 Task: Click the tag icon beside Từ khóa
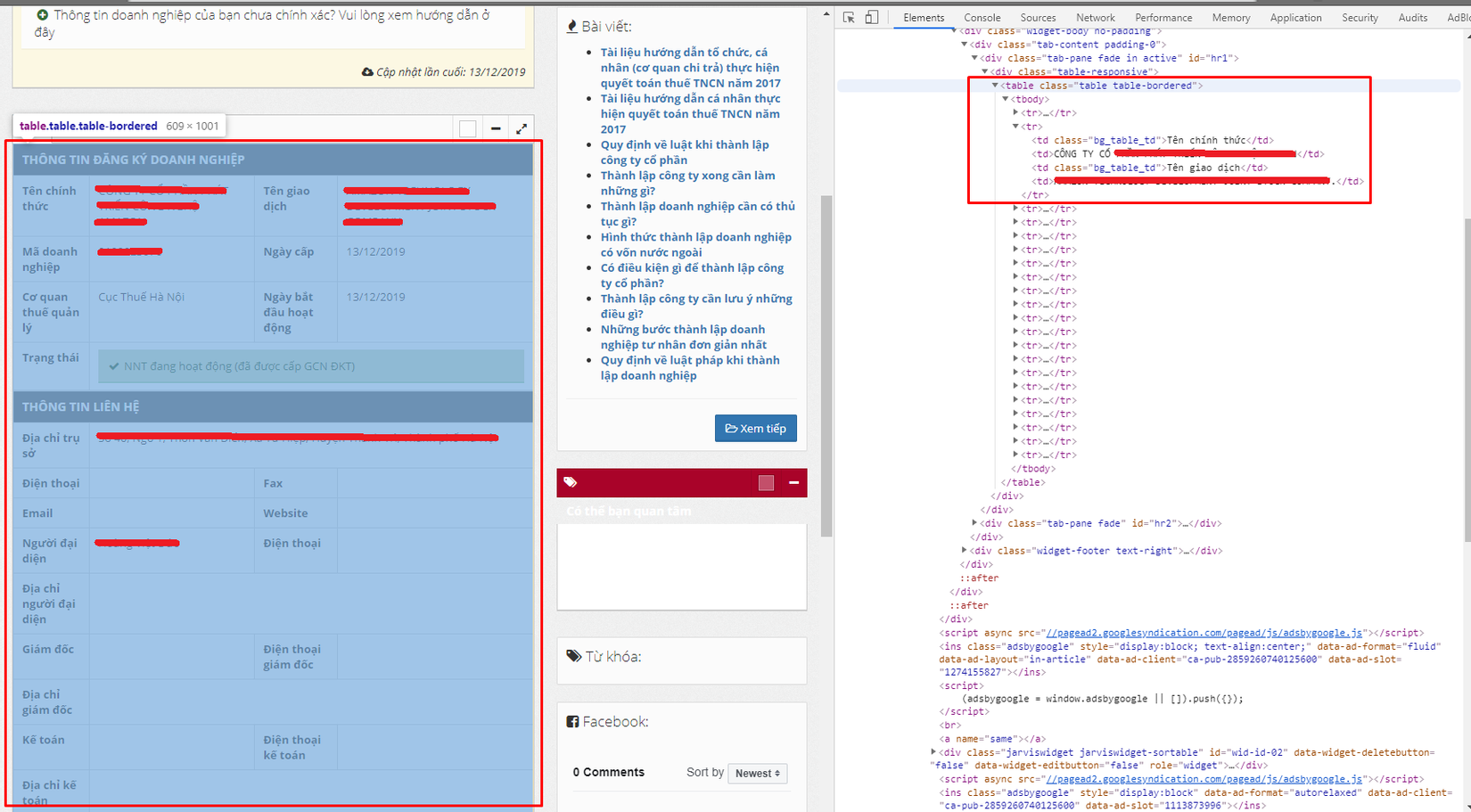pyautogui.click(x=574, y=656)
